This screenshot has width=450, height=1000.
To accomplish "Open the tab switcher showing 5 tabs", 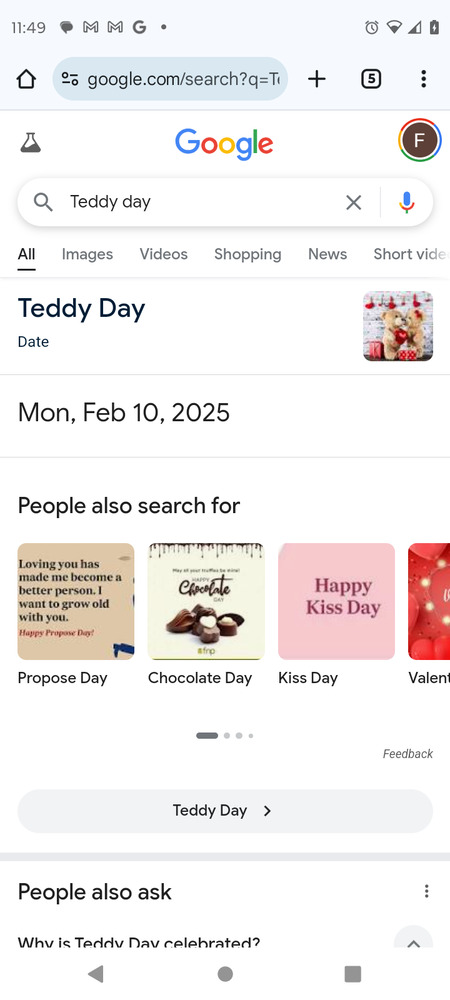I will click(x=371, y=79).
